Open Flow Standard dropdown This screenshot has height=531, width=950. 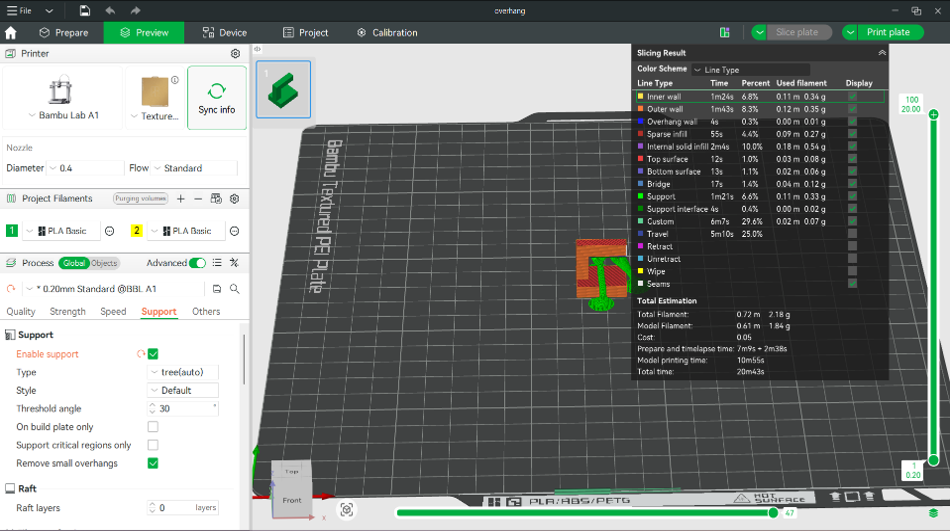pos(195,168)
